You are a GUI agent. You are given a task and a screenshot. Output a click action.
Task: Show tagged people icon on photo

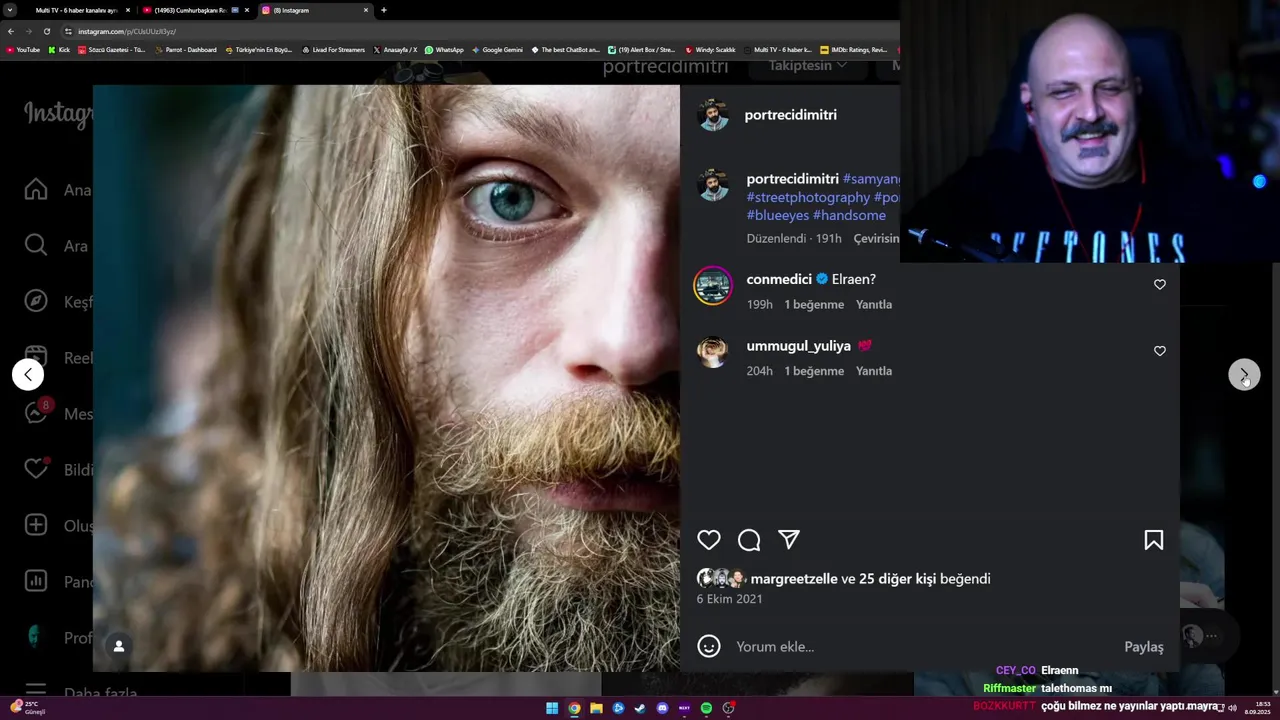[x=118, y=646]
